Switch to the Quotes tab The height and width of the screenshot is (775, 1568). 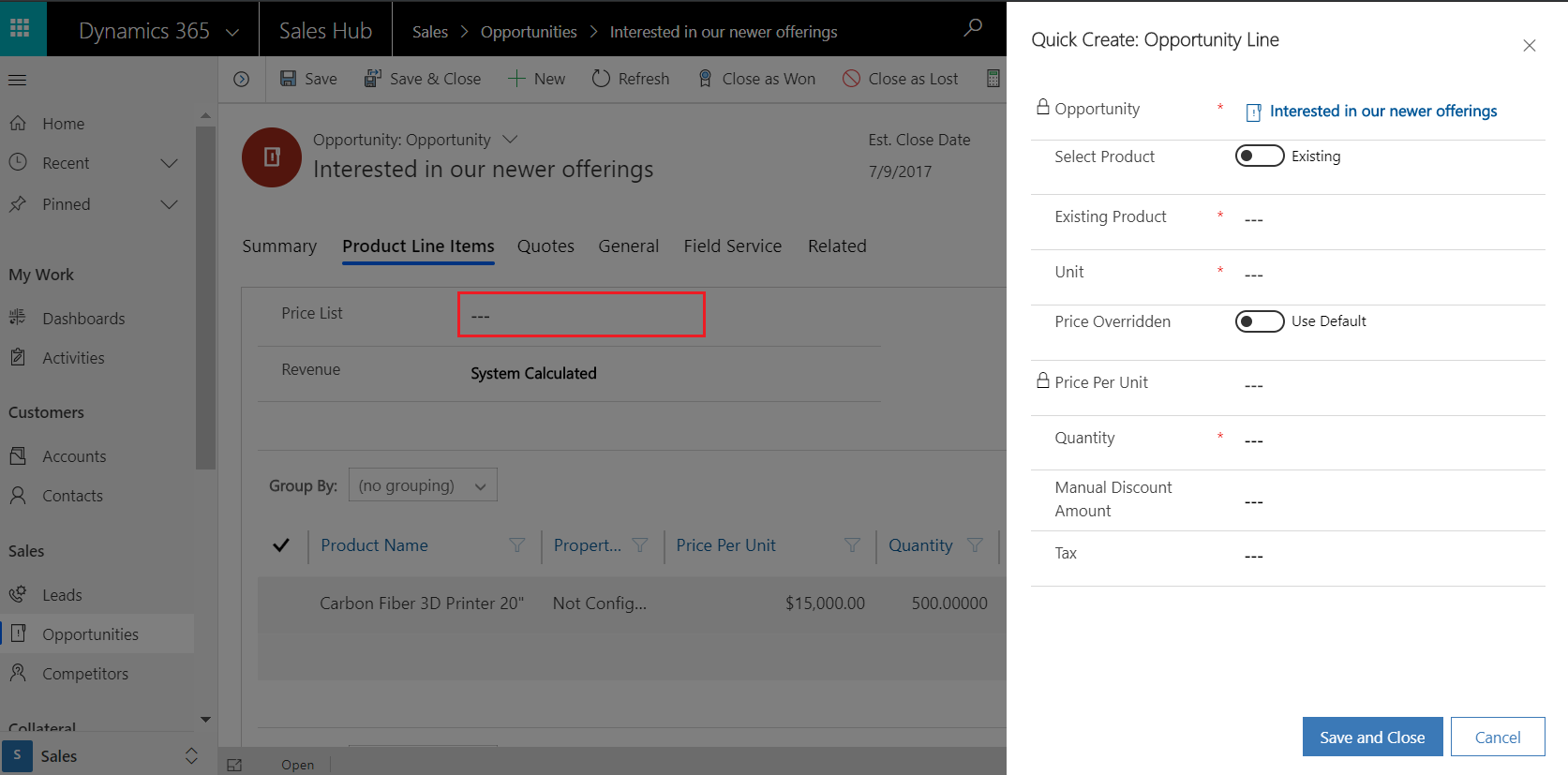[x=545, y=246]
